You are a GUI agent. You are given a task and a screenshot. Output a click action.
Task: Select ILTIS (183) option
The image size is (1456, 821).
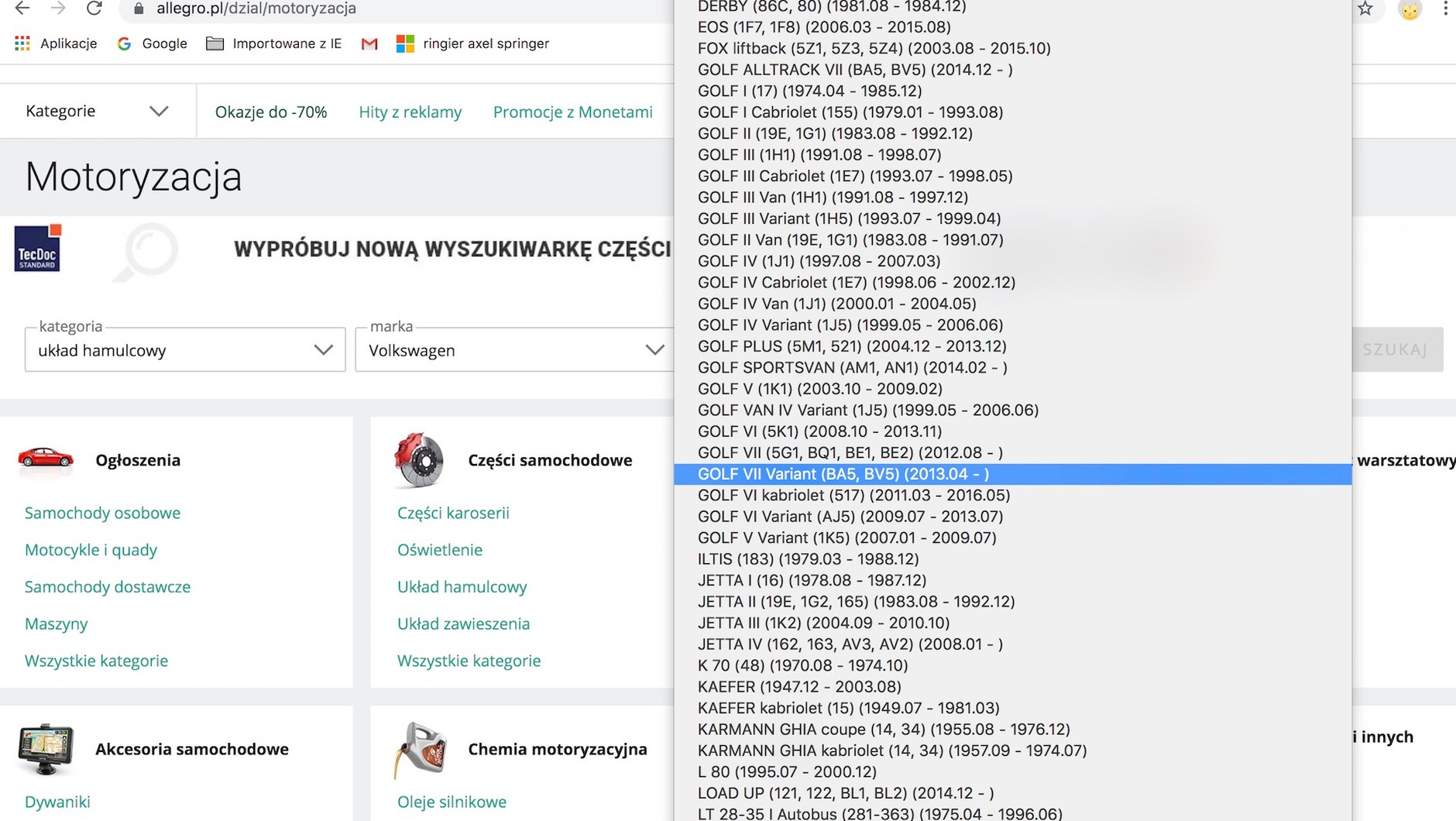pyautogui.click(x=1013, y=559)
